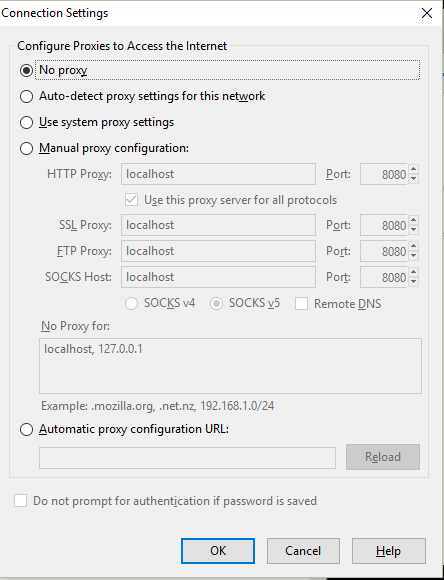The height and width of the screenshot is (580, 444).
Task: Click the Reload button
Action: point(383,457)
